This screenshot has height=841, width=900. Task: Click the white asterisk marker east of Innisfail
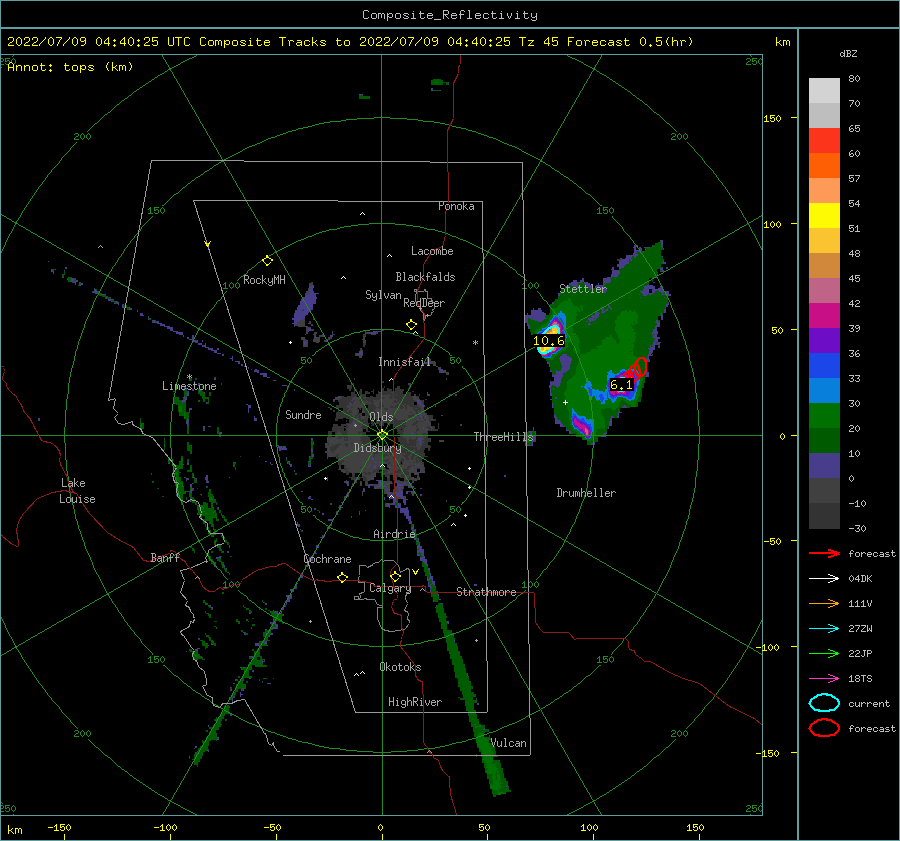click(475, 343)
